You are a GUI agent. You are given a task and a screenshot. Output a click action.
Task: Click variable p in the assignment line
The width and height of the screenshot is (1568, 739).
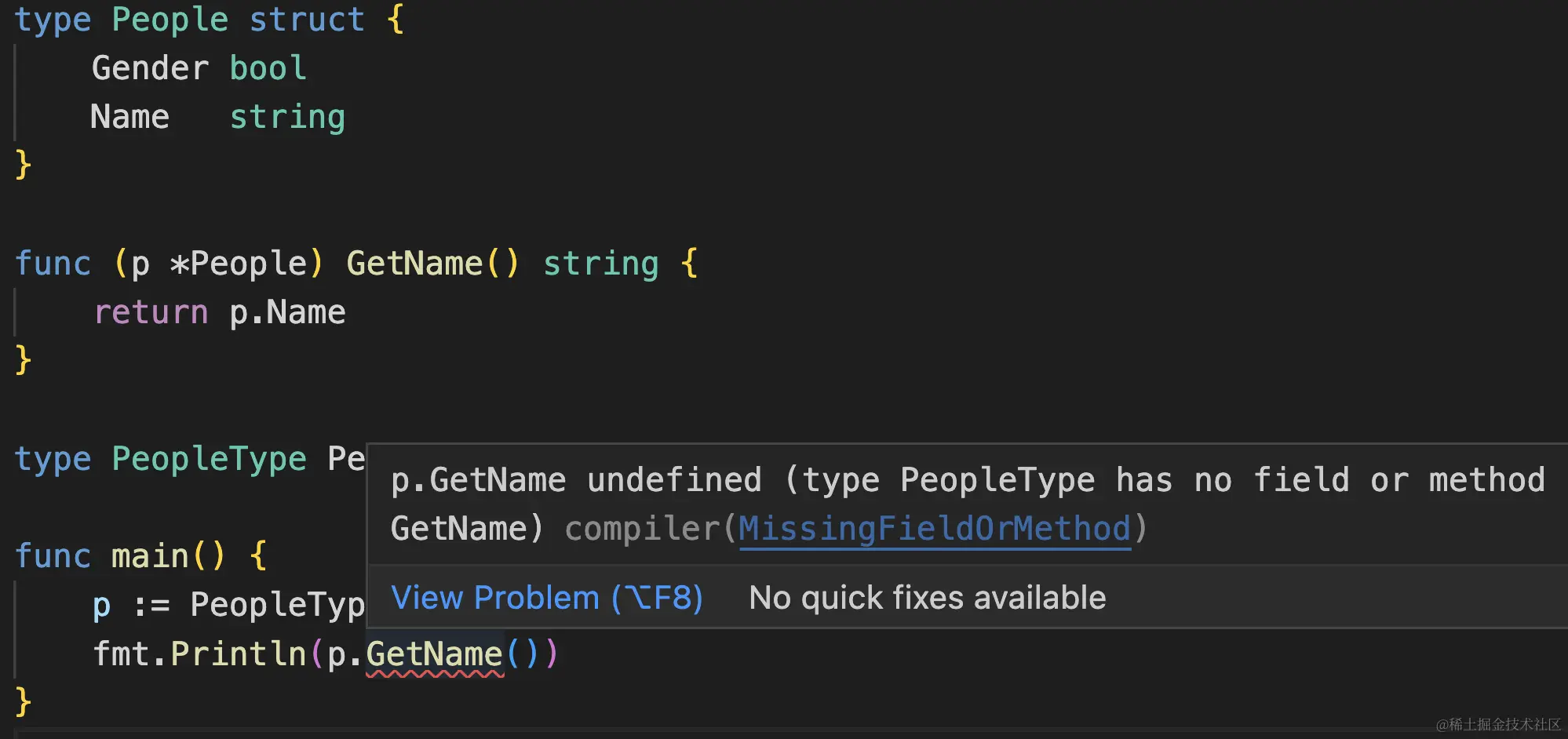101,606
